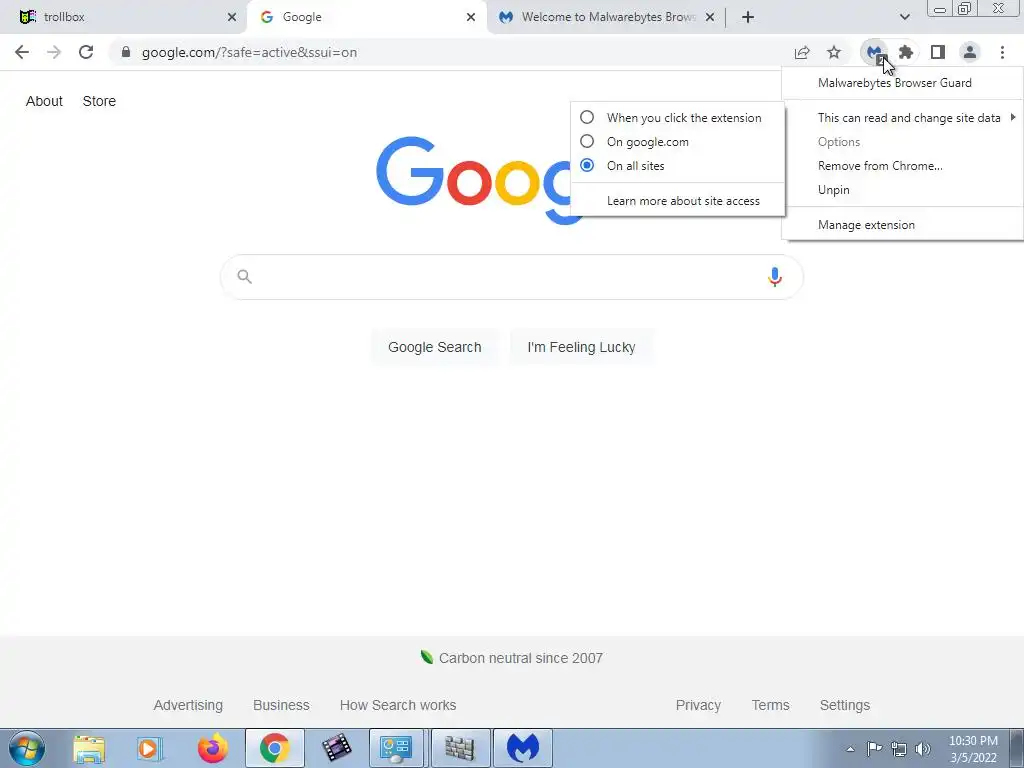
Task: Reload the Google page
Action: (86, 52)
